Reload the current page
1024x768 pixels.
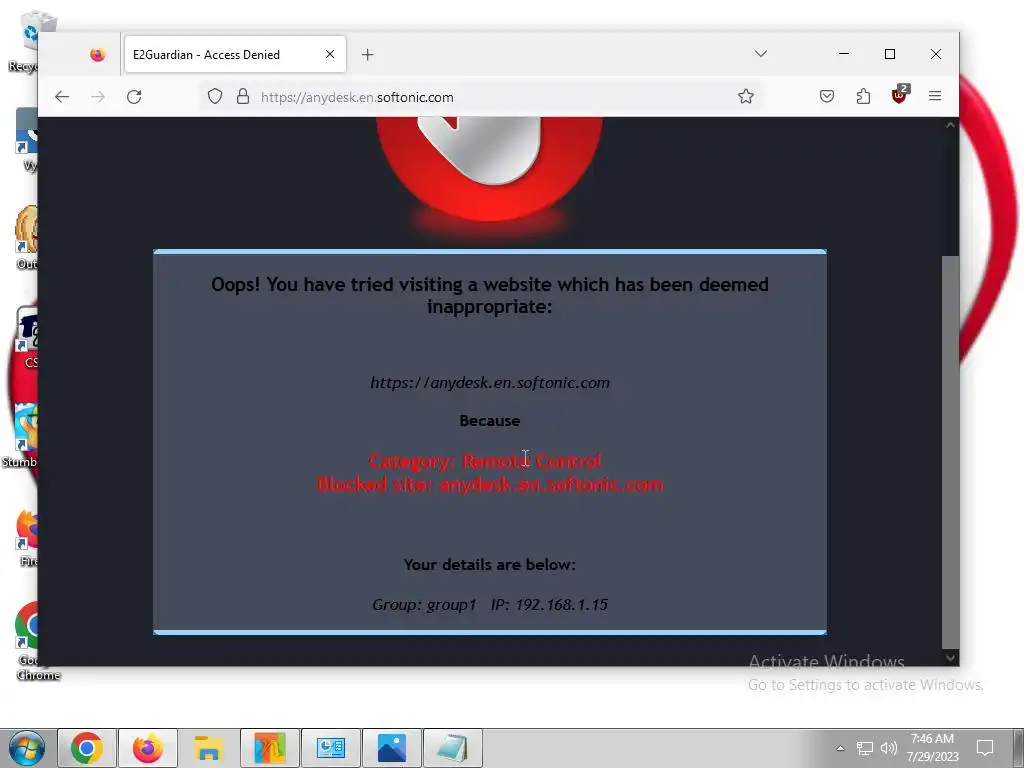(x=134, y=97)
